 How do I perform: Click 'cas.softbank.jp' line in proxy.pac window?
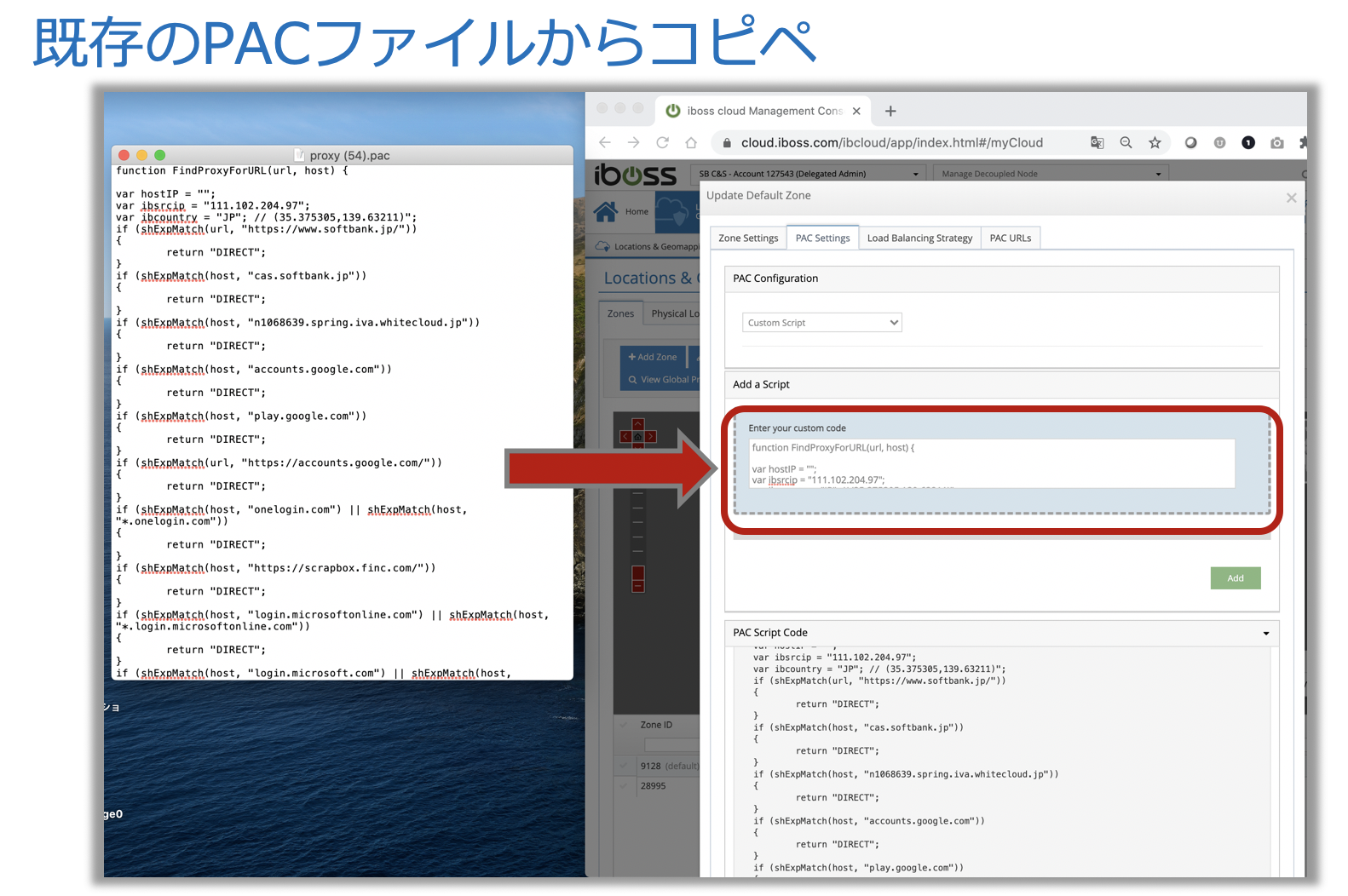click(241, 276)
